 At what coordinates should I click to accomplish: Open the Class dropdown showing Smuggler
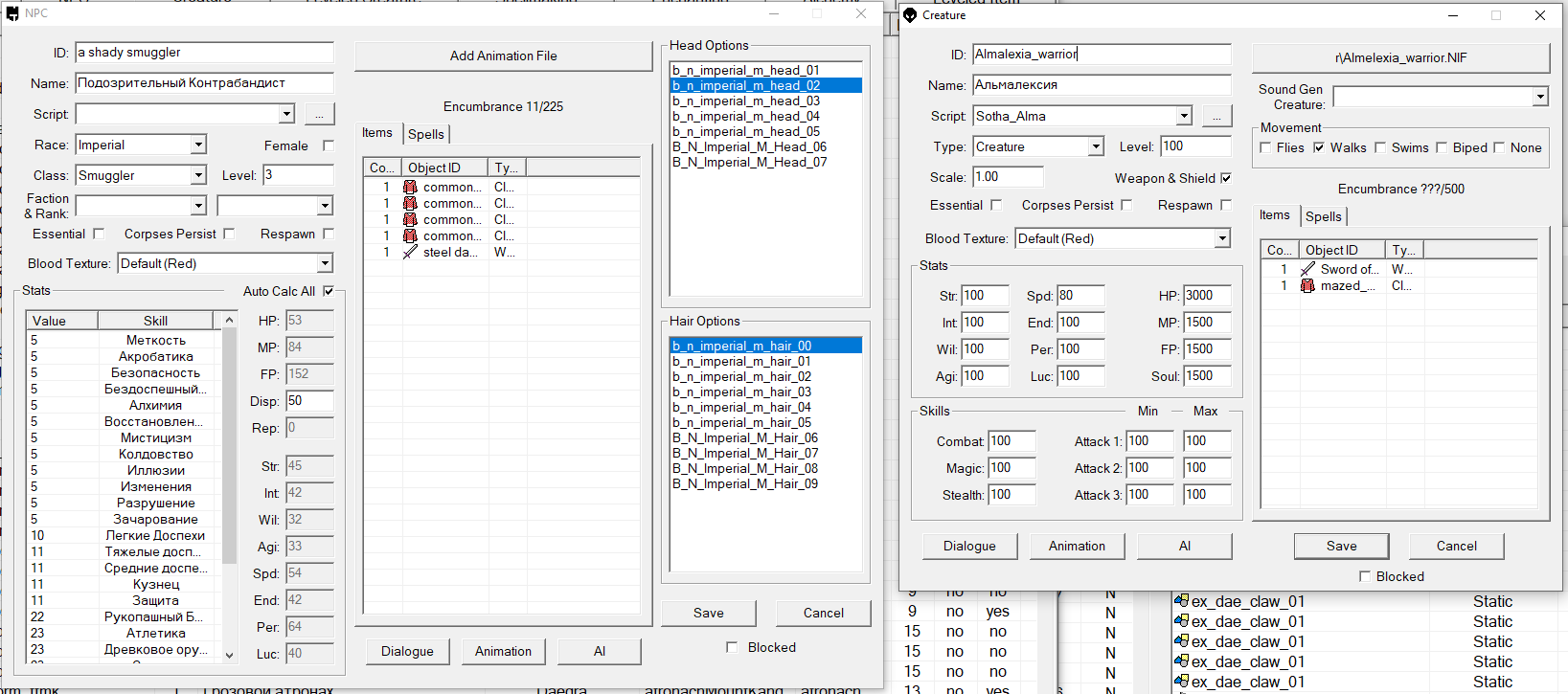198,175
